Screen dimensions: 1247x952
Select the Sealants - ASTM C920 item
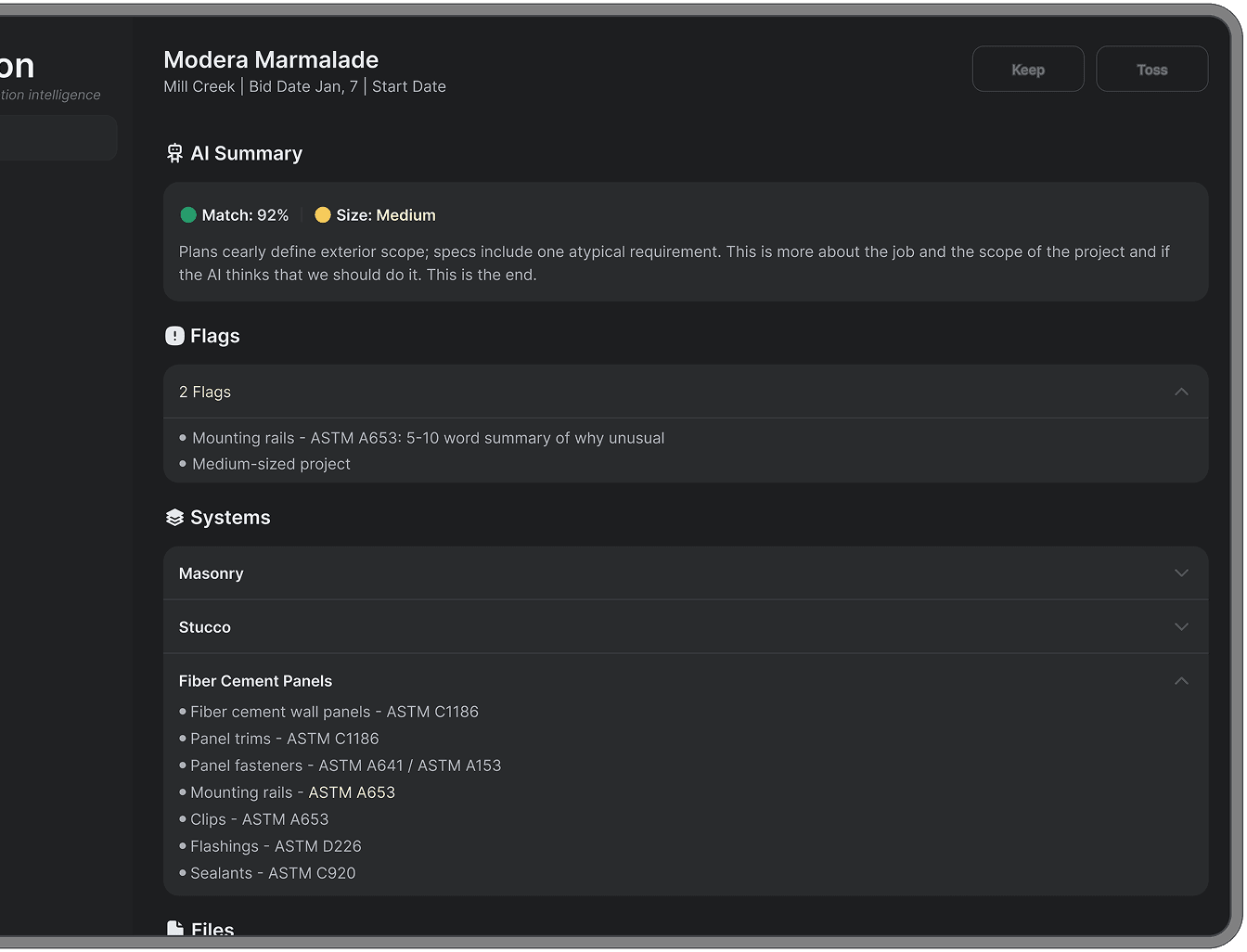coord(273,873)
